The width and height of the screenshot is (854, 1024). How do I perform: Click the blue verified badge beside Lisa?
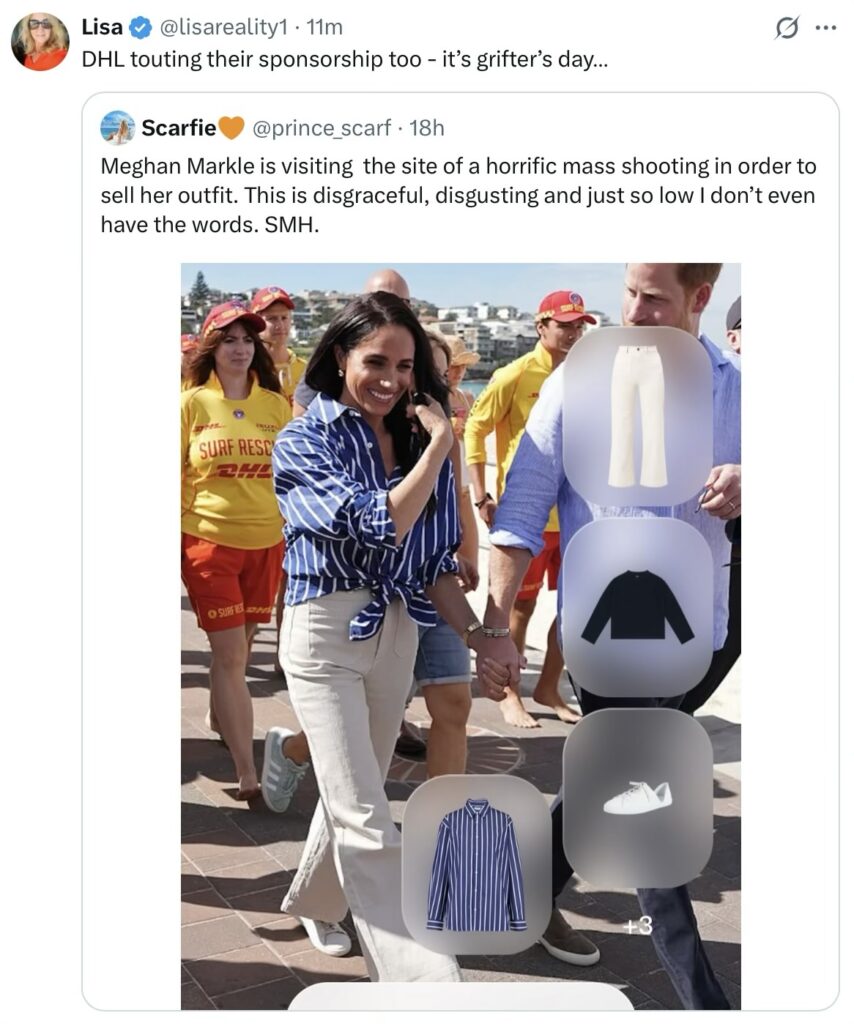[140, 27]
